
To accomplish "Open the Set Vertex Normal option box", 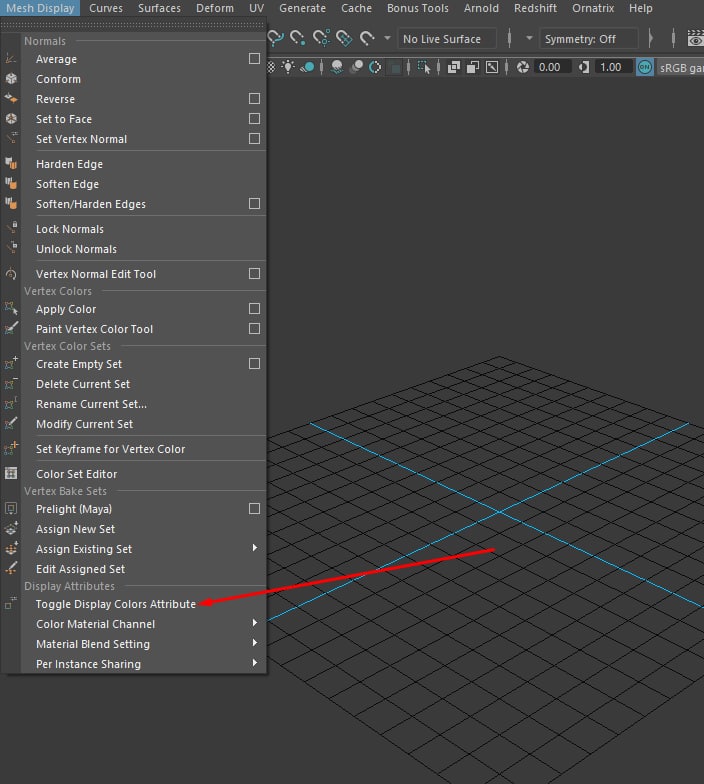I will pyautogui.click(x=254, y=138).
